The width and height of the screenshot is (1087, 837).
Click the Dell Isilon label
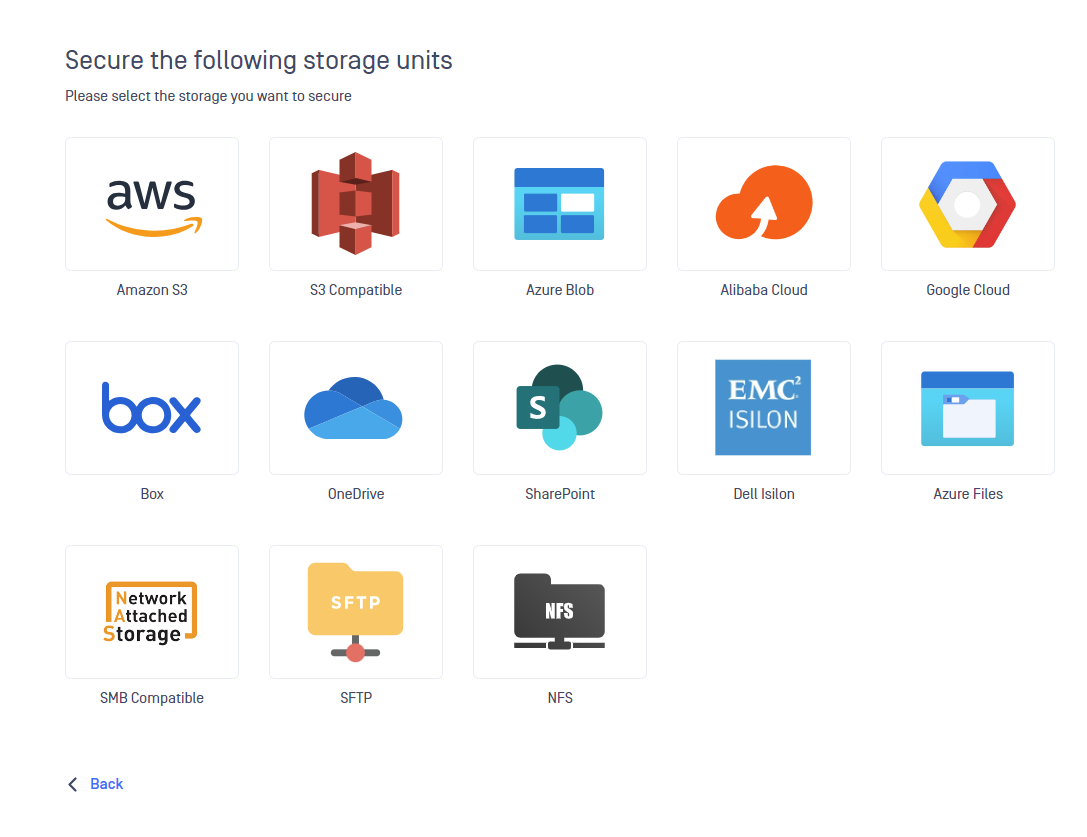pos(764,494)
